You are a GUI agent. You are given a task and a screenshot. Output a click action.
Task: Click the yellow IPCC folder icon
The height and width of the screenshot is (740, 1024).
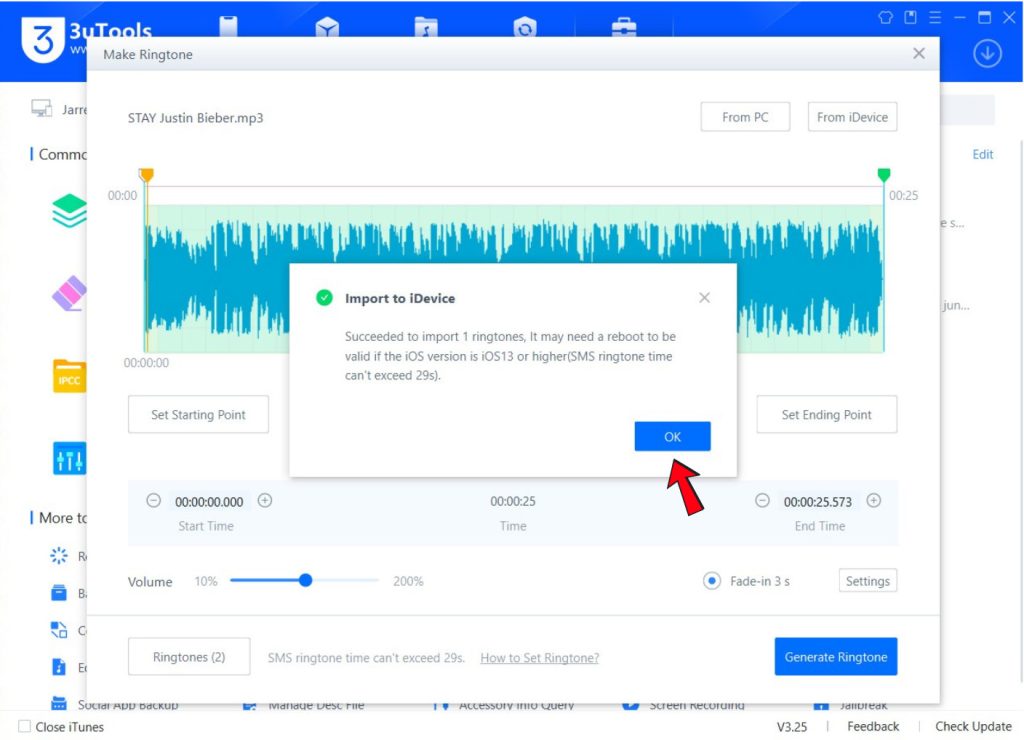[69, 376]
